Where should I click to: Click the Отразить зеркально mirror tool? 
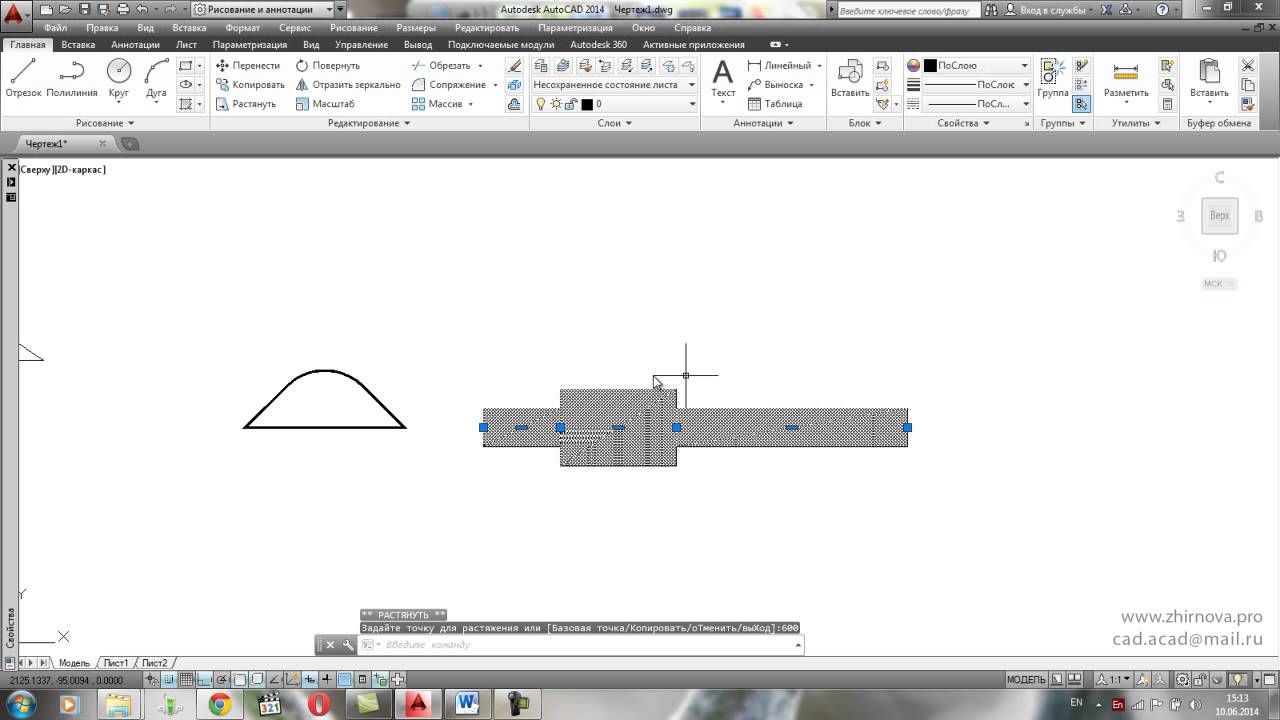[x=348, y=84]
